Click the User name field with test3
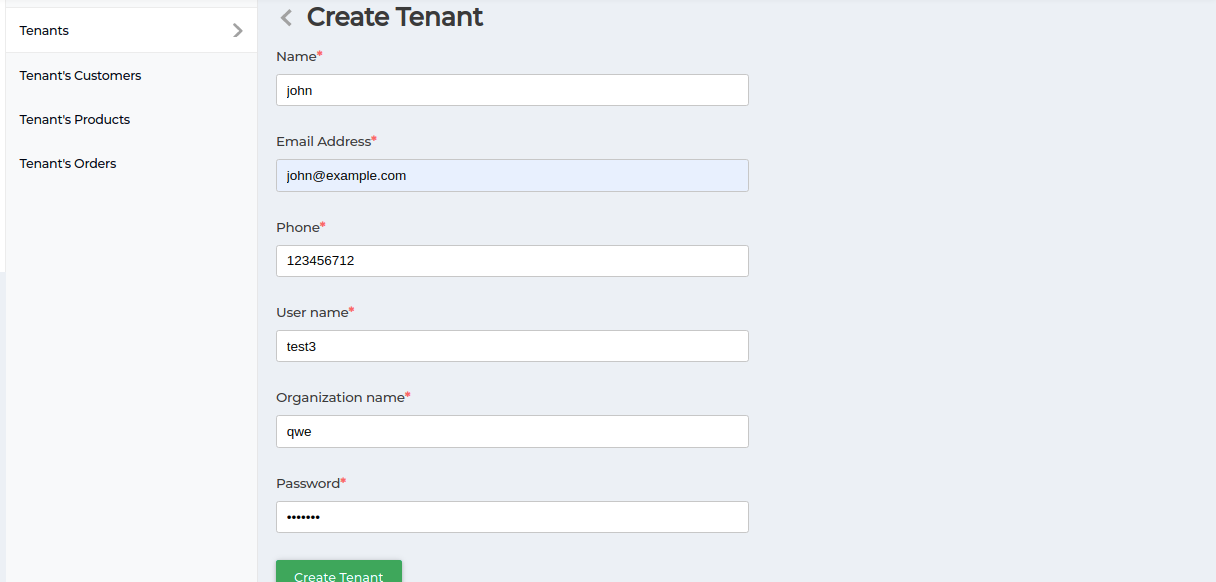Screen dimensions: 1216x582 tap(512, 346)
